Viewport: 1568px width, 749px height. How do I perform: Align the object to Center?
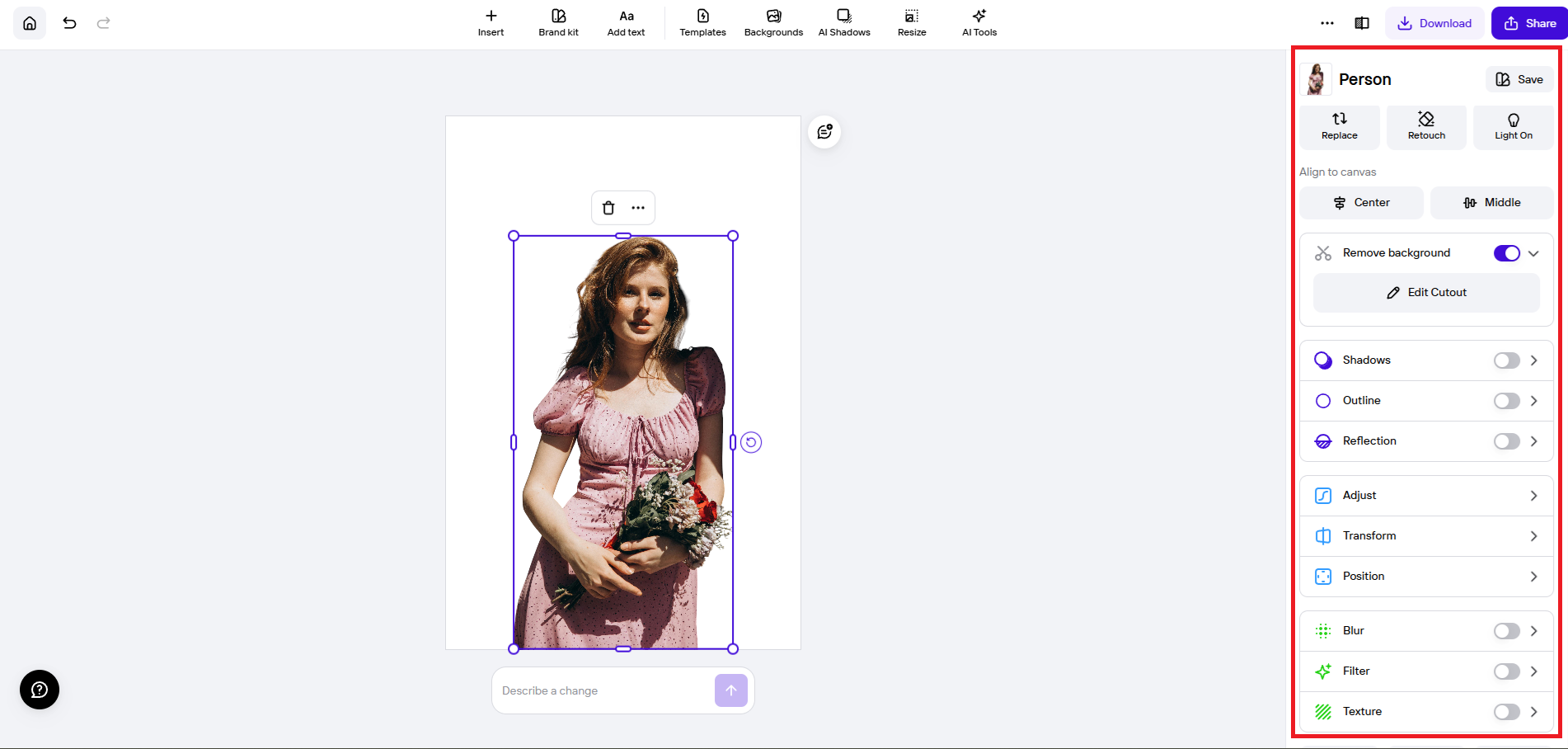point(1362,203)
